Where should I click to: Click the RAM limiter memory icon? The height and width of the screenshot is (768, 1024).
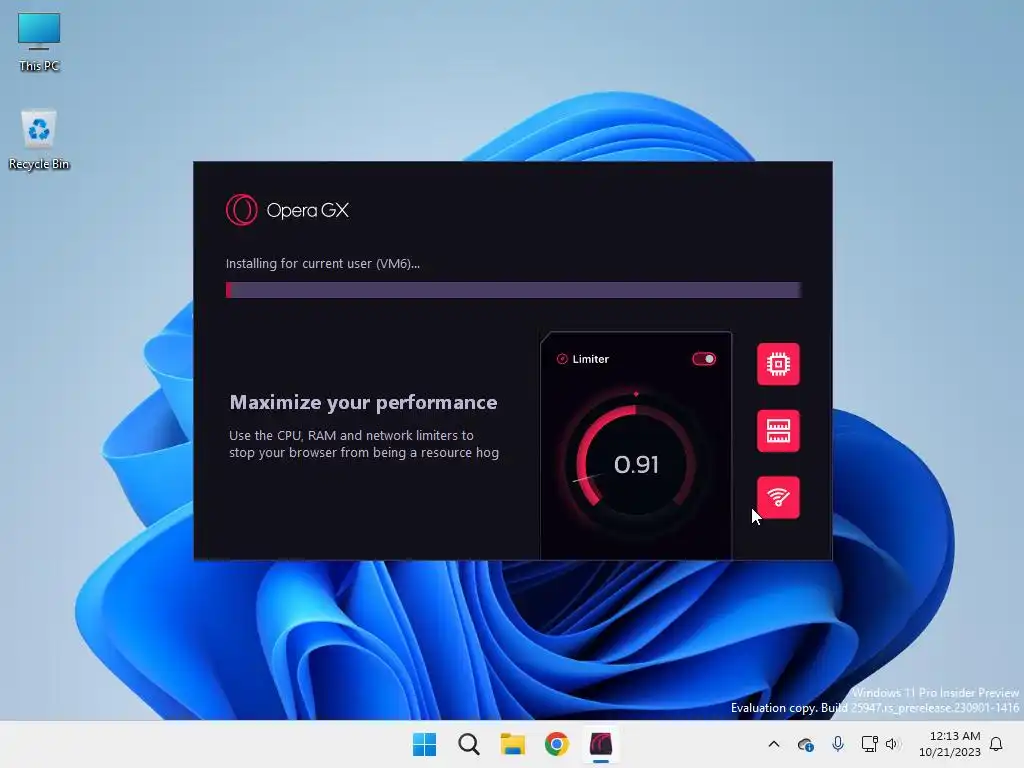point(778,431)
